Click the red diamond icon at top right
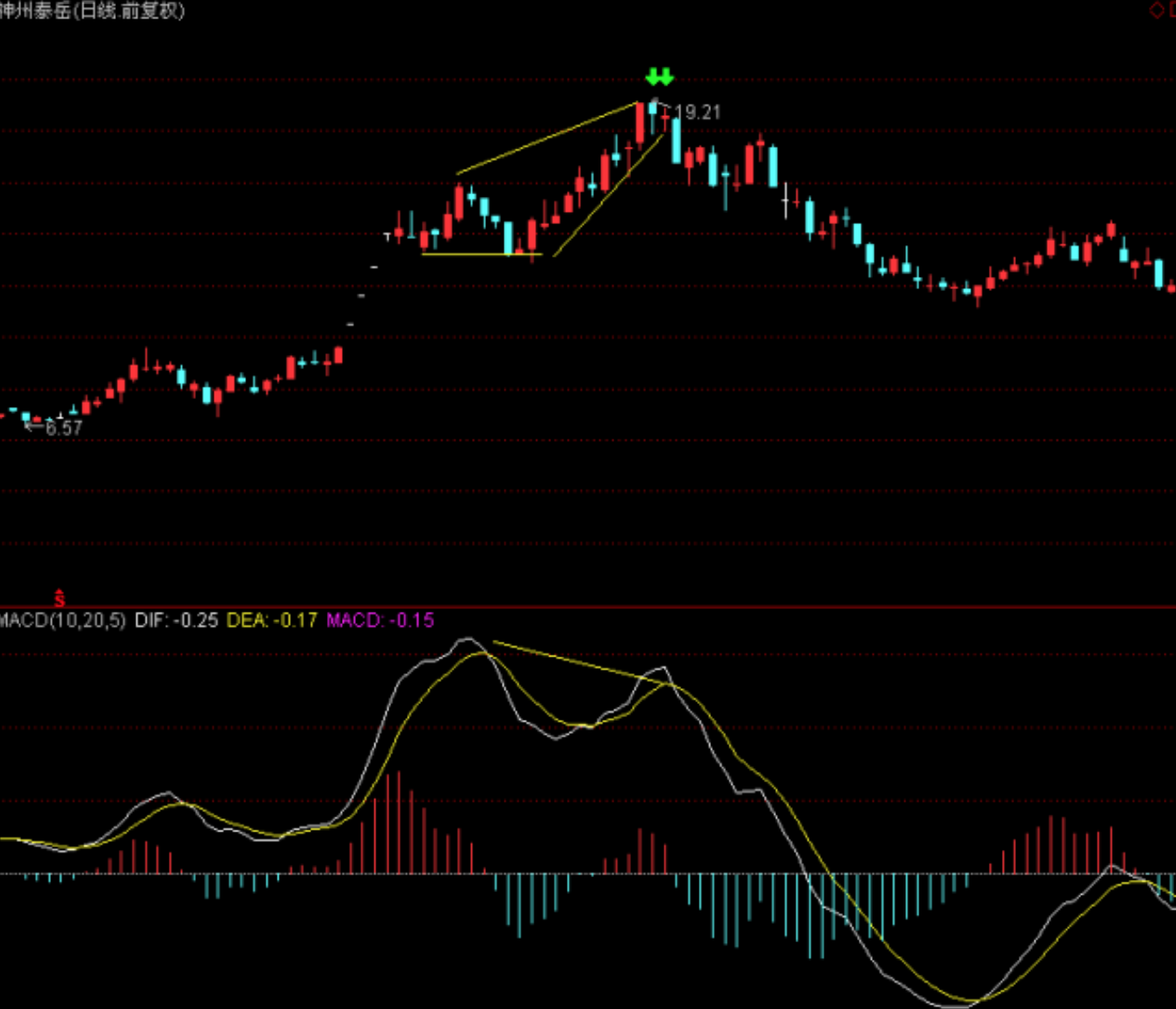This screenshot has height=1009, width=1176. 1156,10
